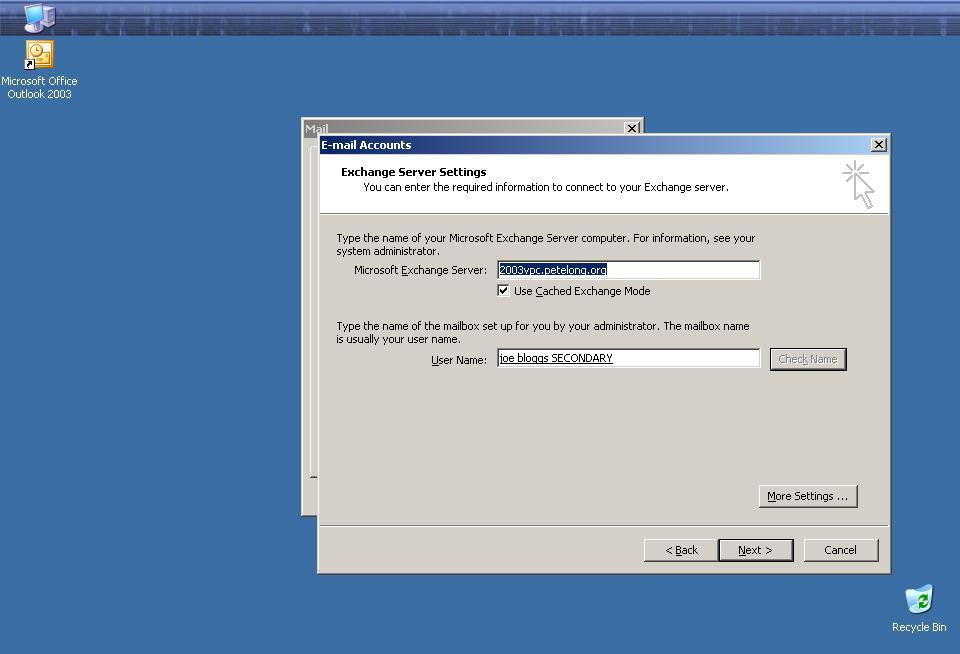Click the Recycle Bin label text

coord(919,627)
